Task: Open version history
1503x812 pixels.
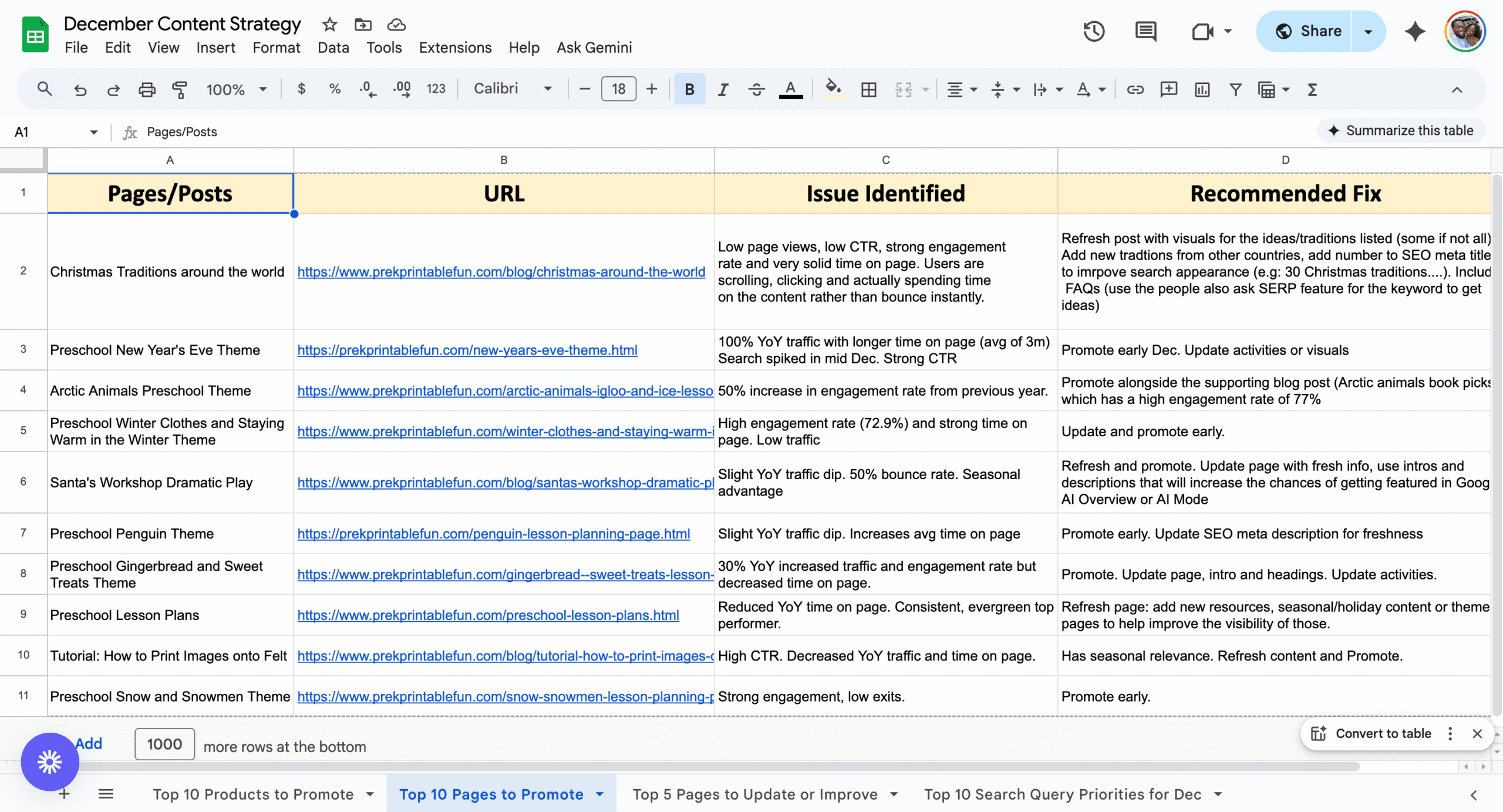Action: pos(1093,31)
